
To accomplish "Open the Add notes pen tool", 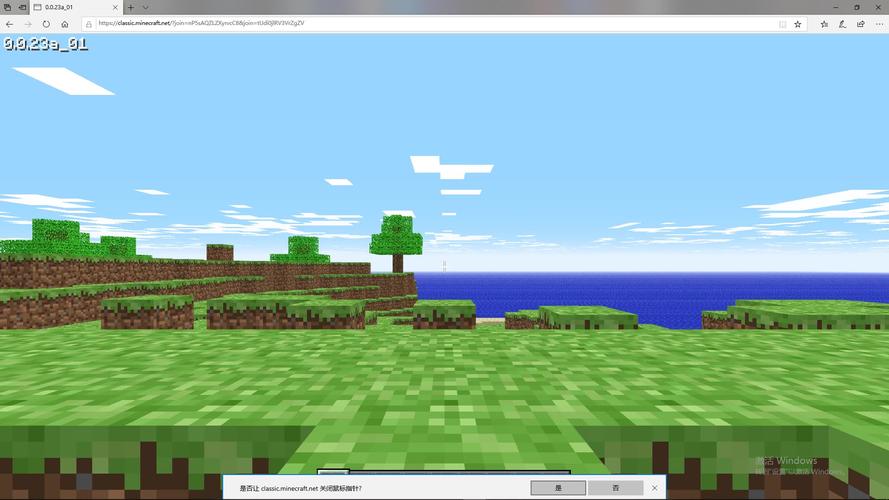I will 842,24.
